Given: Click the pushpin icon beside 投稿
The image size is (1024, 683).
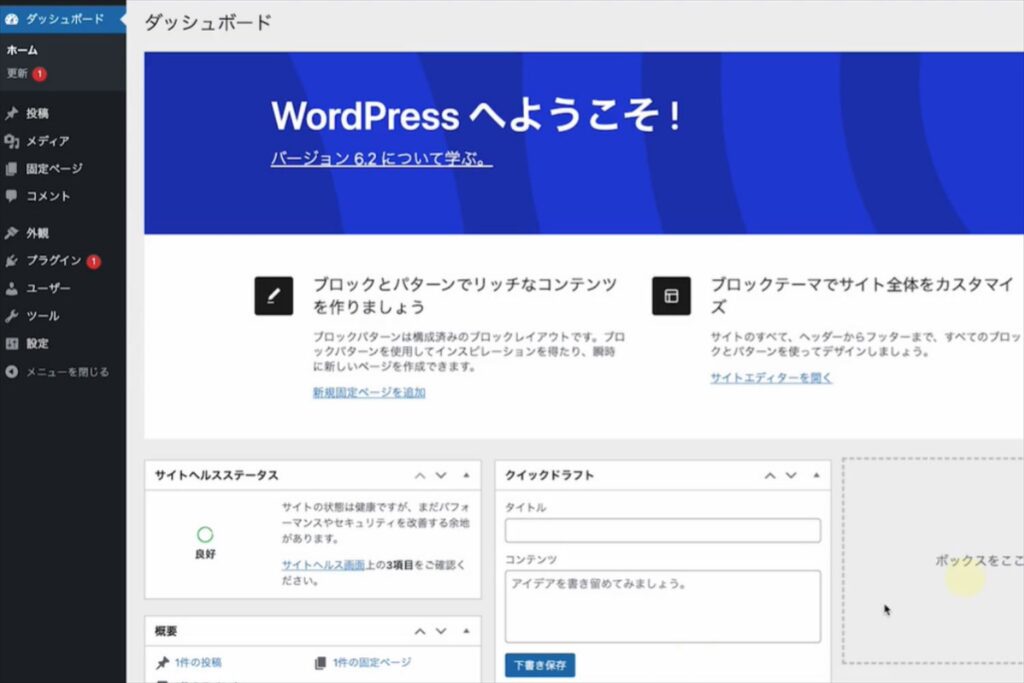Looking at the screenshot, I should point(12,114).
